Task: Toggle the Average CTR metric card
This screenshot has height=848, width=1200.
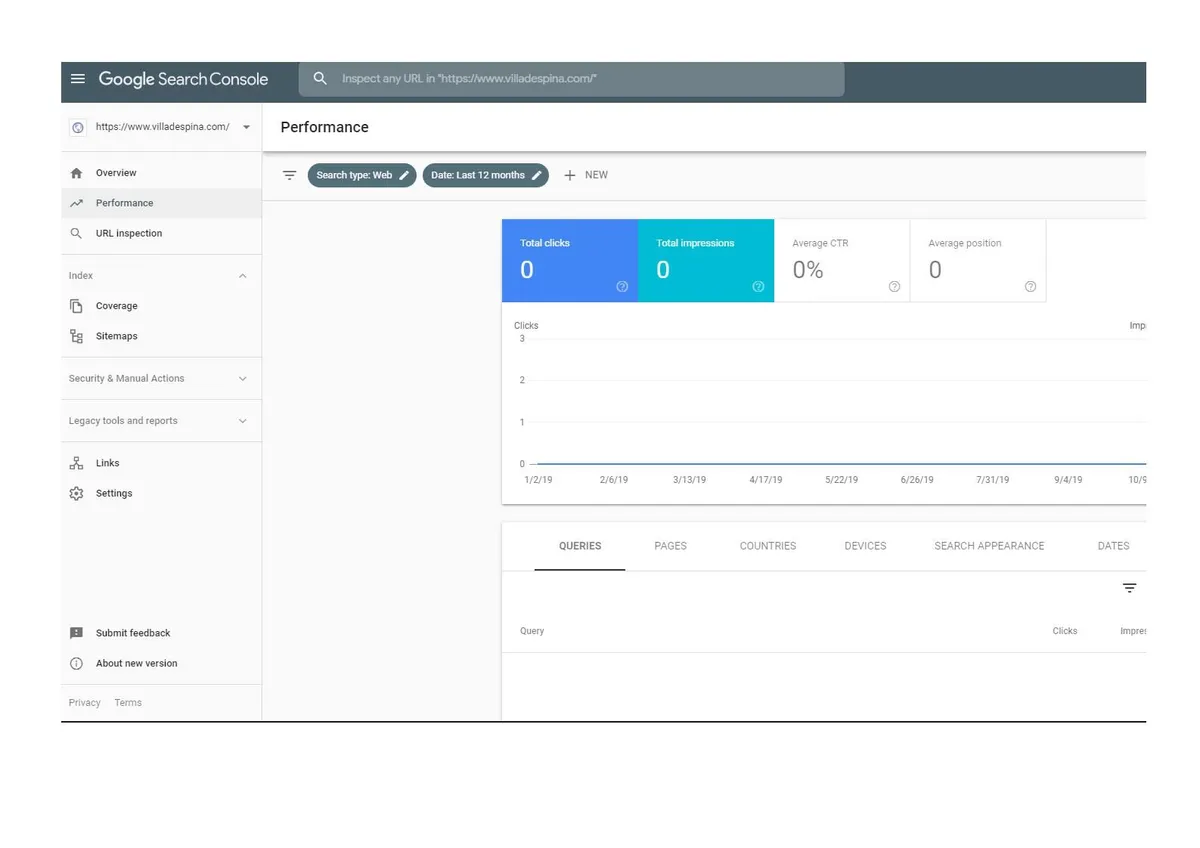Action: (841, 260)
